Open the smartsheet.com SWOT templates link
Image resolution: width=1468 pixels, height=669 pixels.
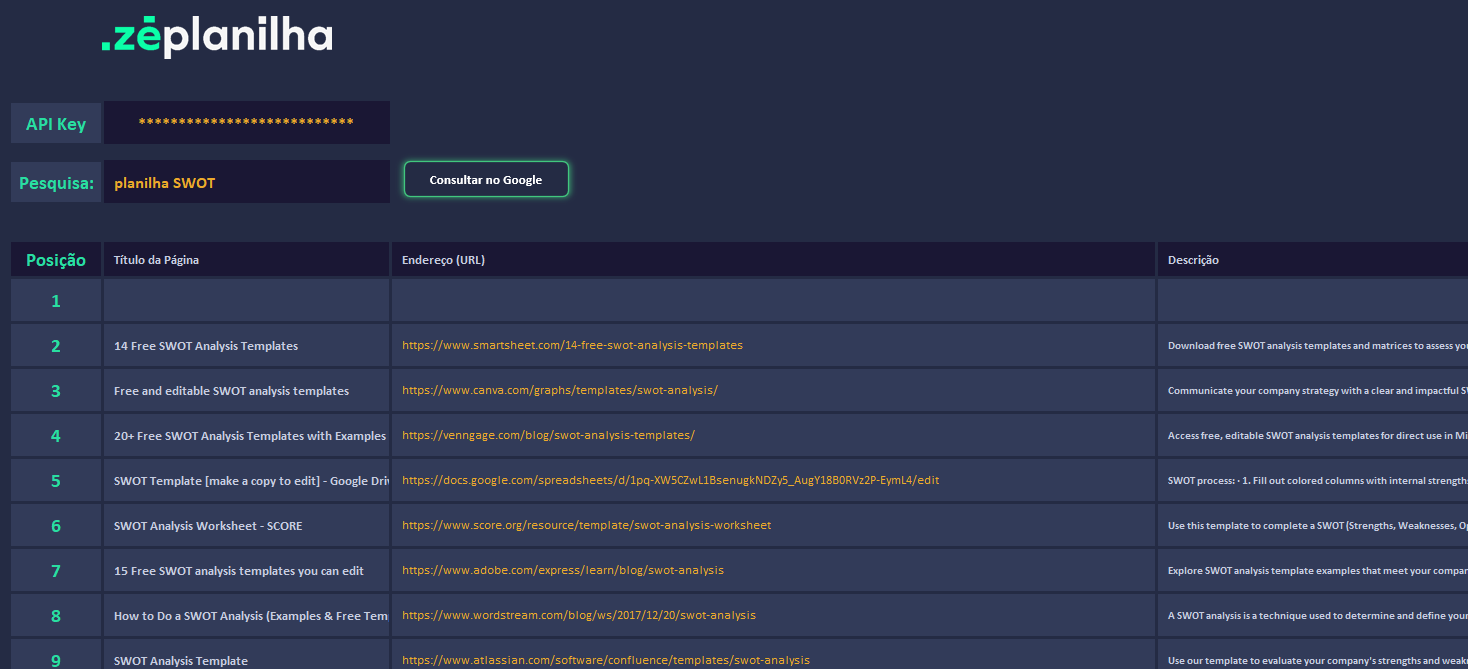point(573,345)
